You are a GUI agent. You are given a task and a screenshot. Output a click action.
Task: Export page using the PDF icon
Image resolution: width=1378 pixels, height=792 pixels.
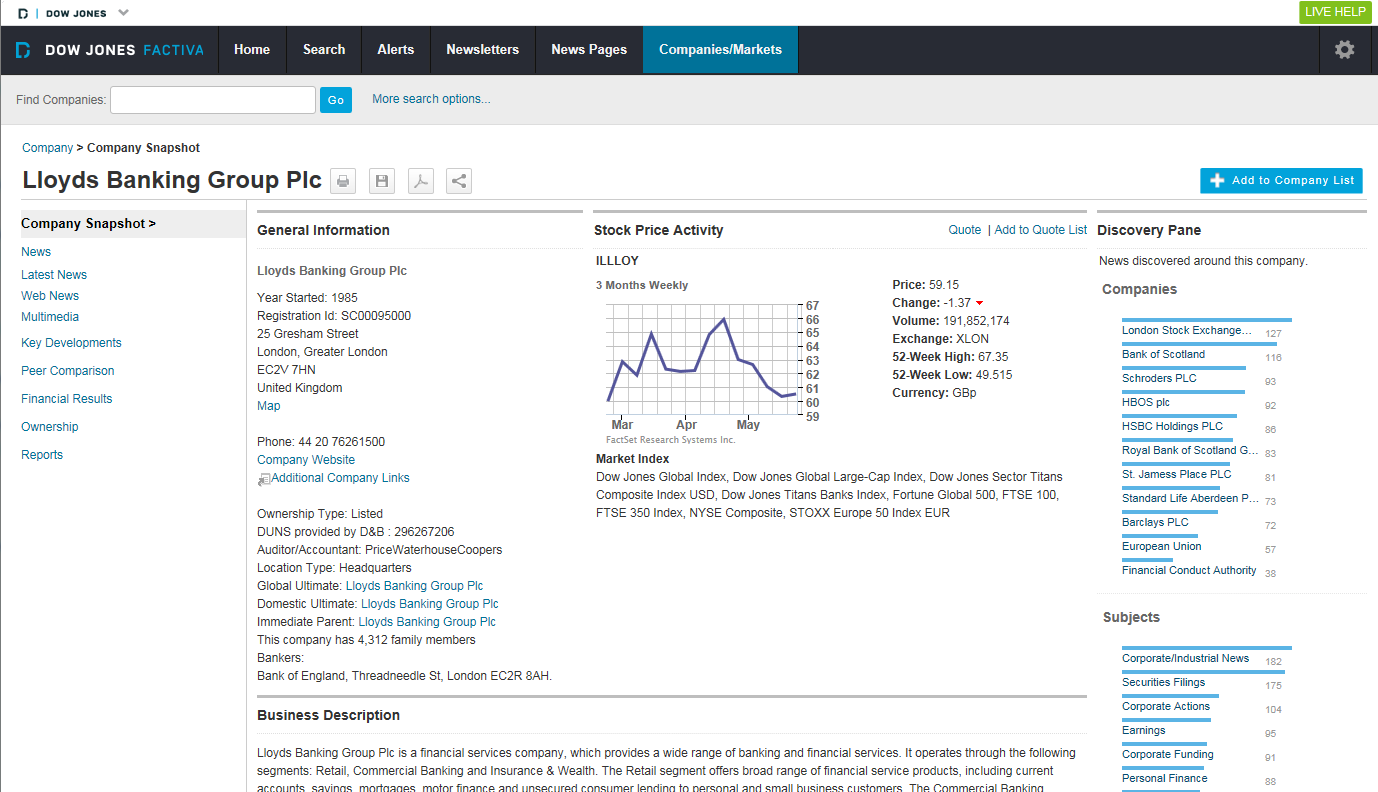(x=421, y=181)
